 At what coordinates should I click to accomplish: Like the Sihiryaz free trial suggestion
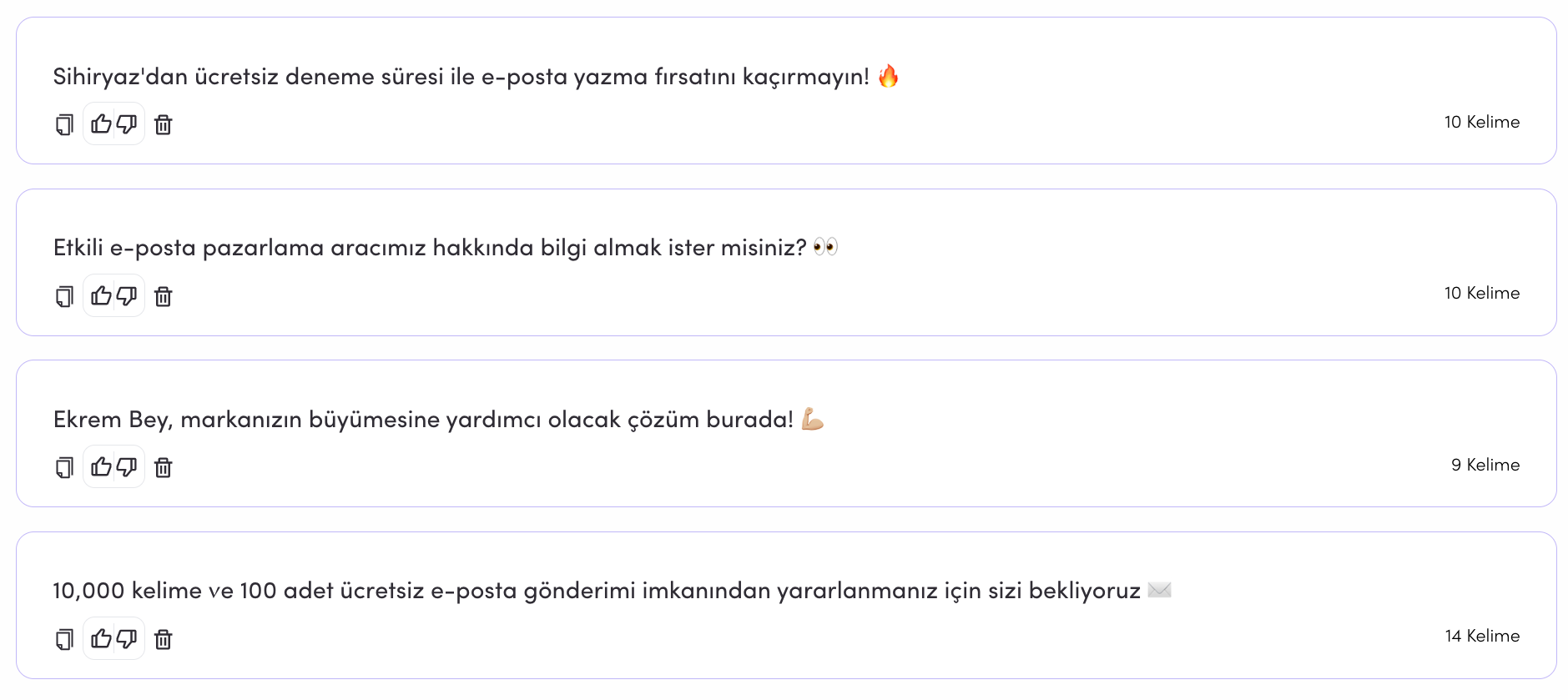pyautogui.click(x=101, y=124)
